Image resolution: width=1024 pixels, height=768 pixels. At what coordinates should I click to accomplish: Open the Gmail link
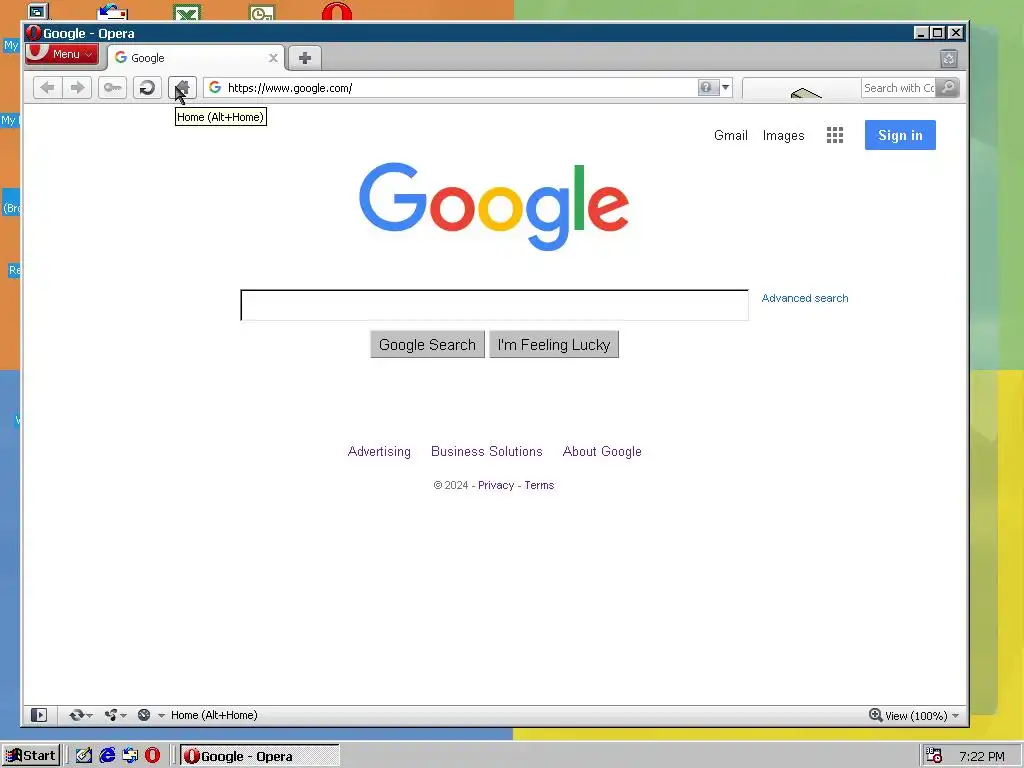click(x=731, y=135)
